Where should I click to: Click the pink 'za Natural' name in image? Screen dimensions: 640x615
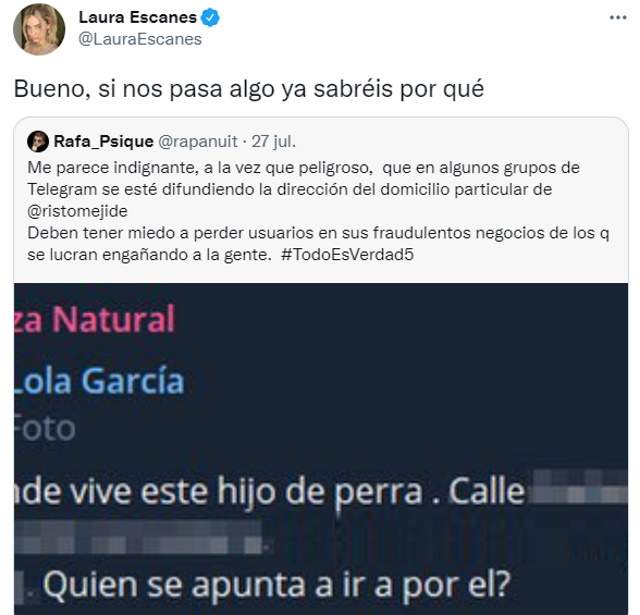coord(95,319)
